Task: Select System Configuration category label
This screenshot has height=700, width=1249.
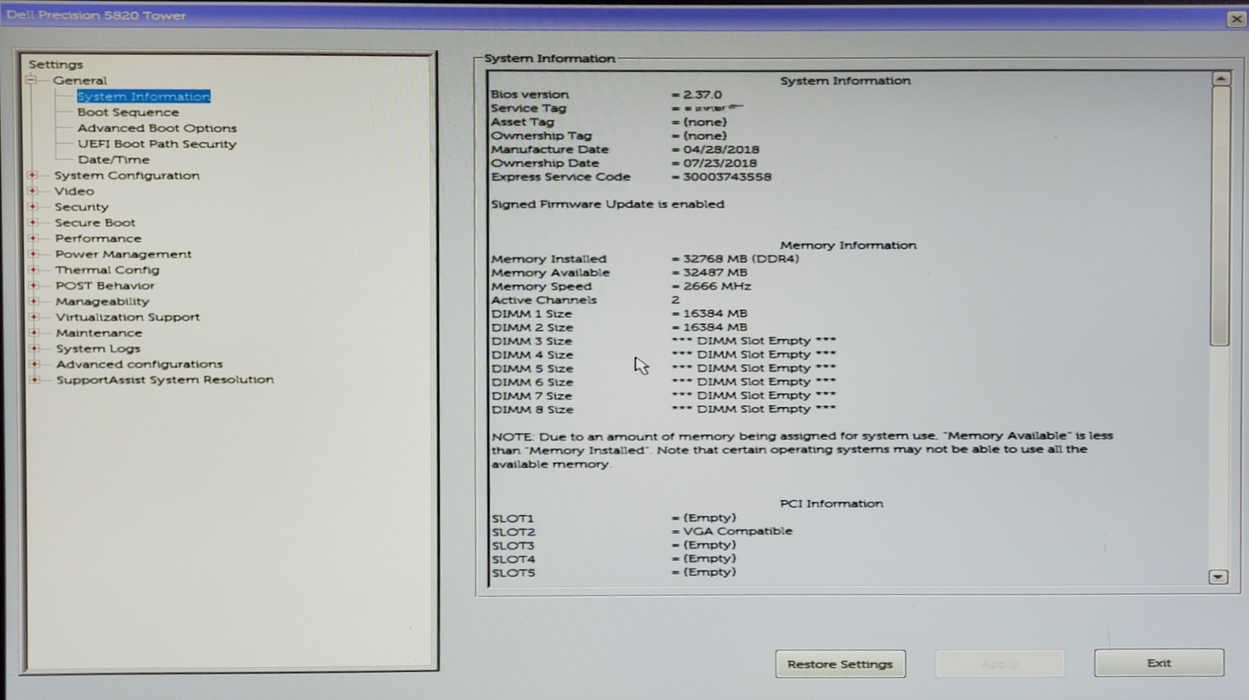Action: click(x=127, y=176)
